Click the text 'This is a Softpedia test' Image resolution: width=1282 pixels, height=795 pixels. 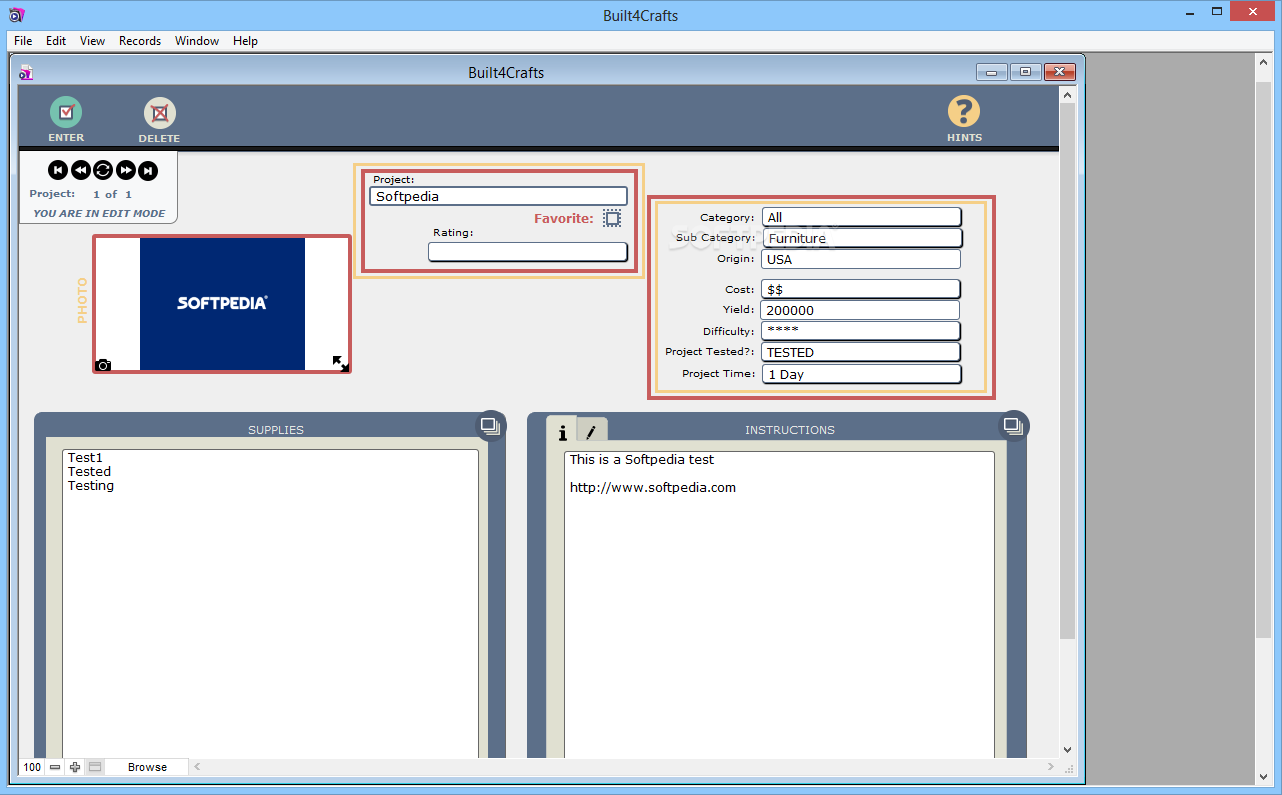coord(642,460)
